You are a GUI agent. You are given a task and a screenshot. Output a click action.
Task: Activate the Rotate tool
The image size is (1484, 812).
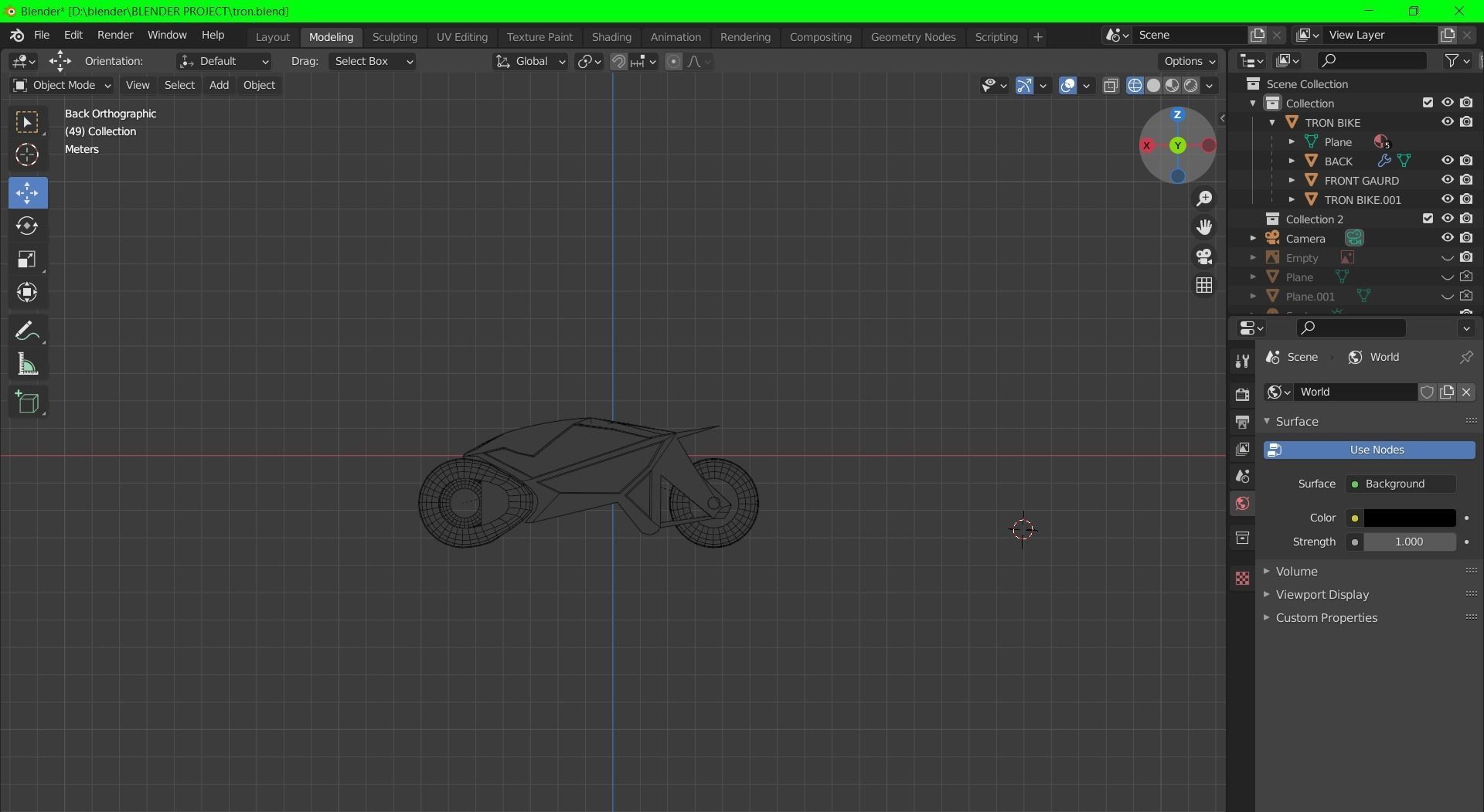point(28,226)
